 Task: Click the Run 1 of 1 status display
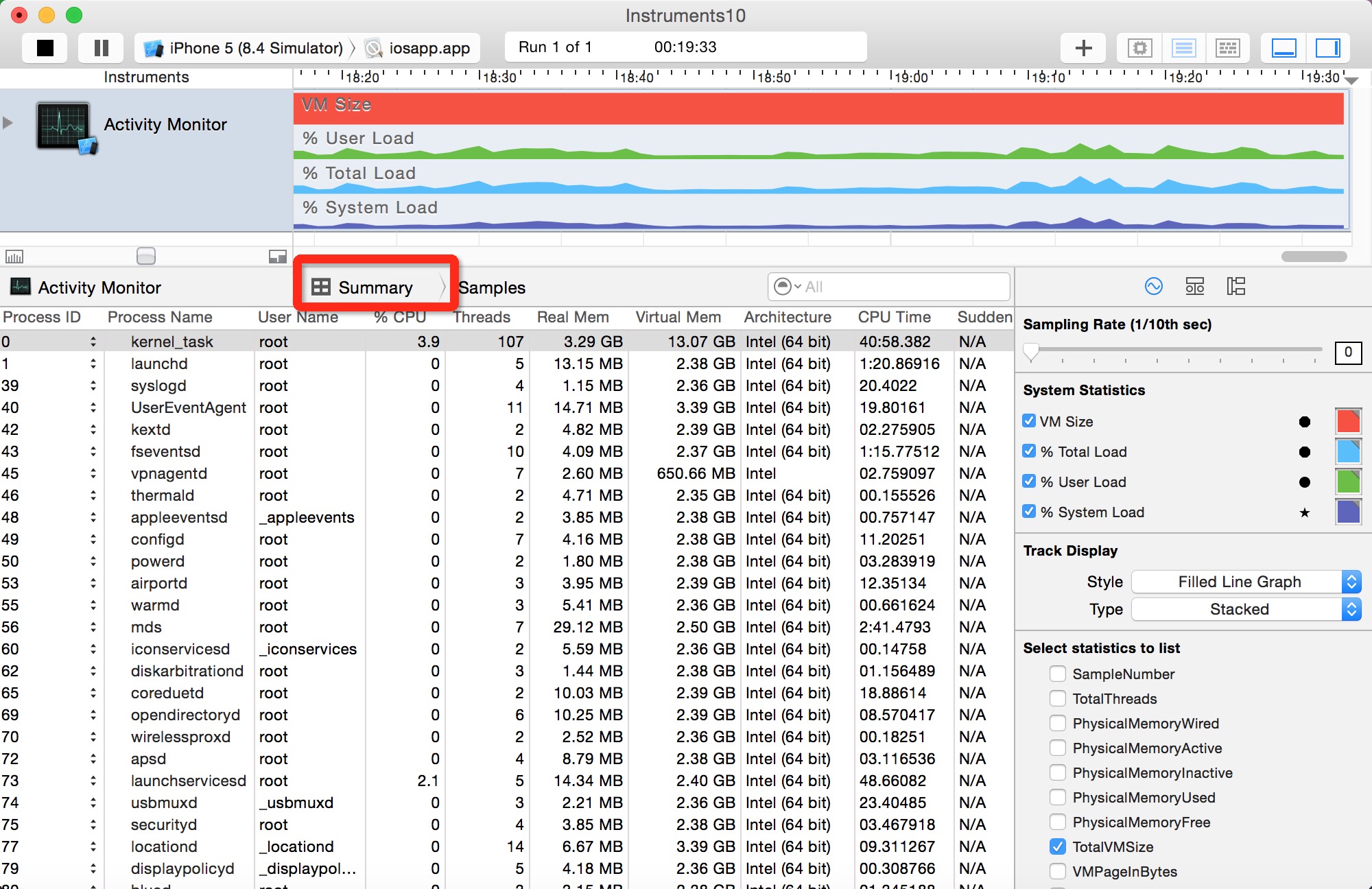[685, 47]
